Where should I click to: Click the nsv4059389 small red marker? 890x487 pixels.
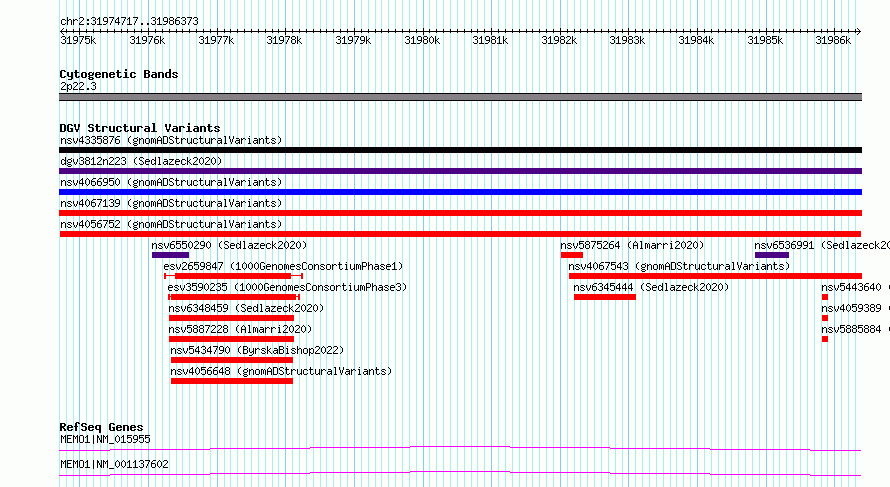825,318
